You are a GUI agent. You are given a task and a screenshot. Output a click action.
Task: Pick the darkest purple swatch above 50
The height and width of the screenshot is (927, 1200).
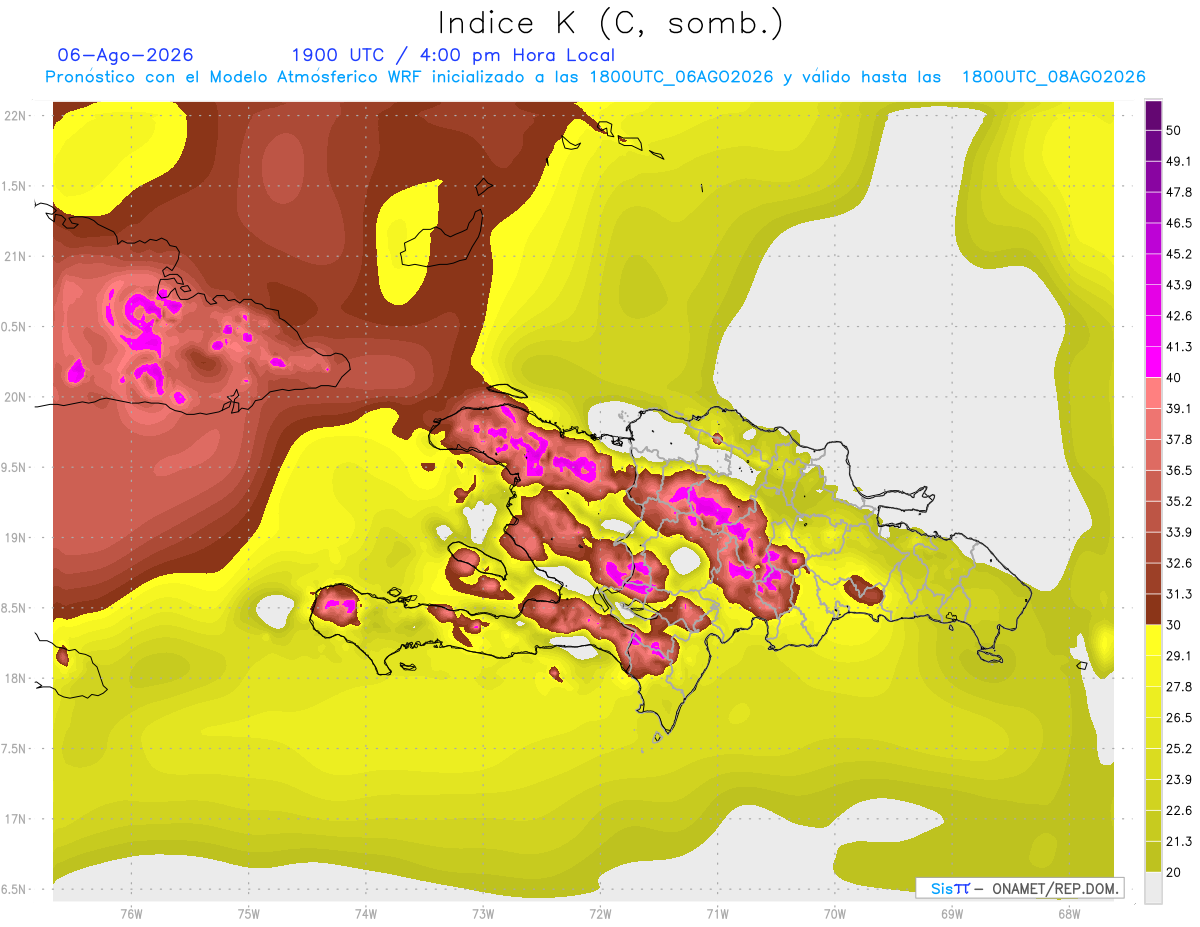1153,115
